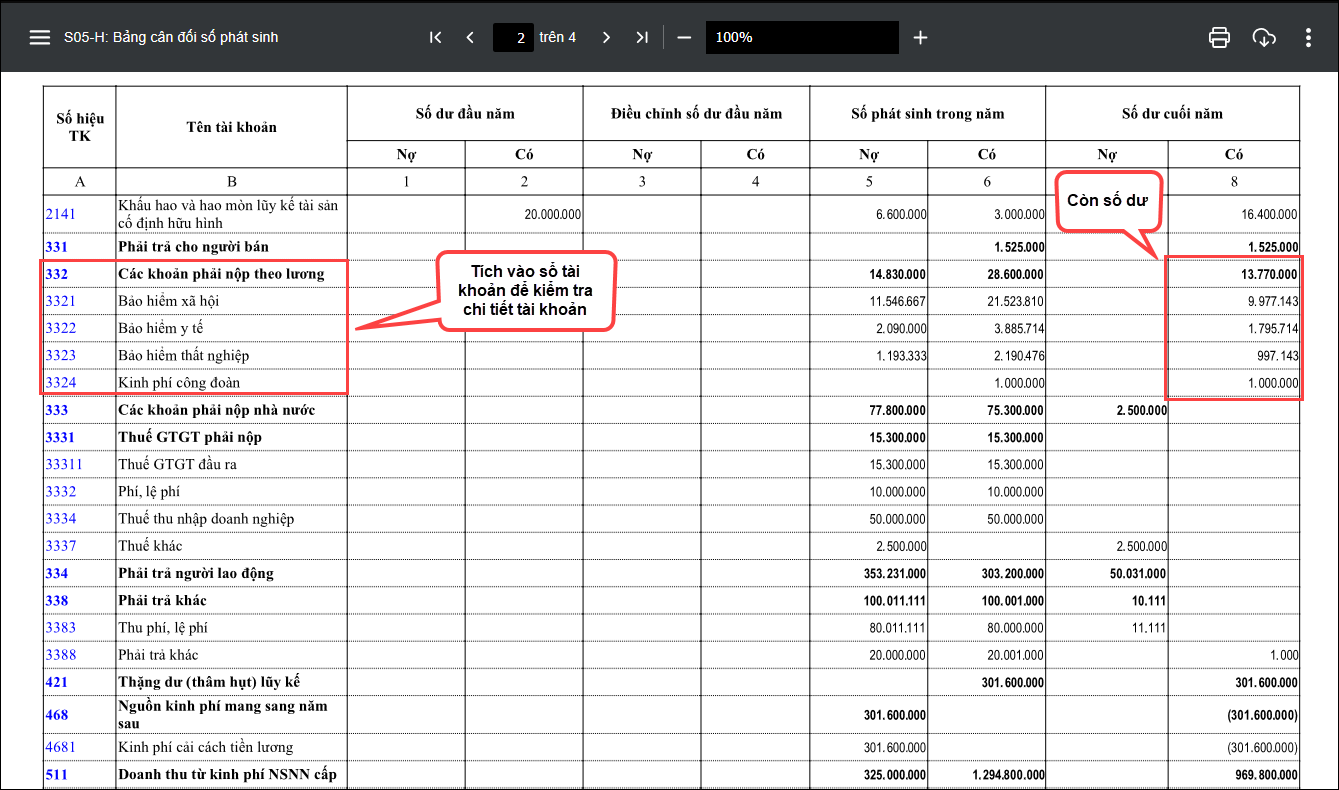
Task: Click account 4681 link
Action: point(60,747)
